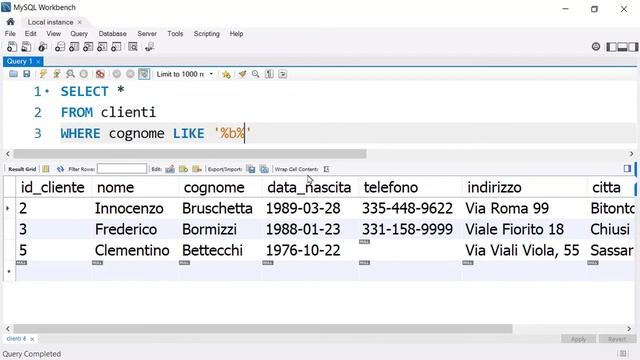Export recordset to external file icon
Viewport: 640px width, 360px height.
(251, 169)
